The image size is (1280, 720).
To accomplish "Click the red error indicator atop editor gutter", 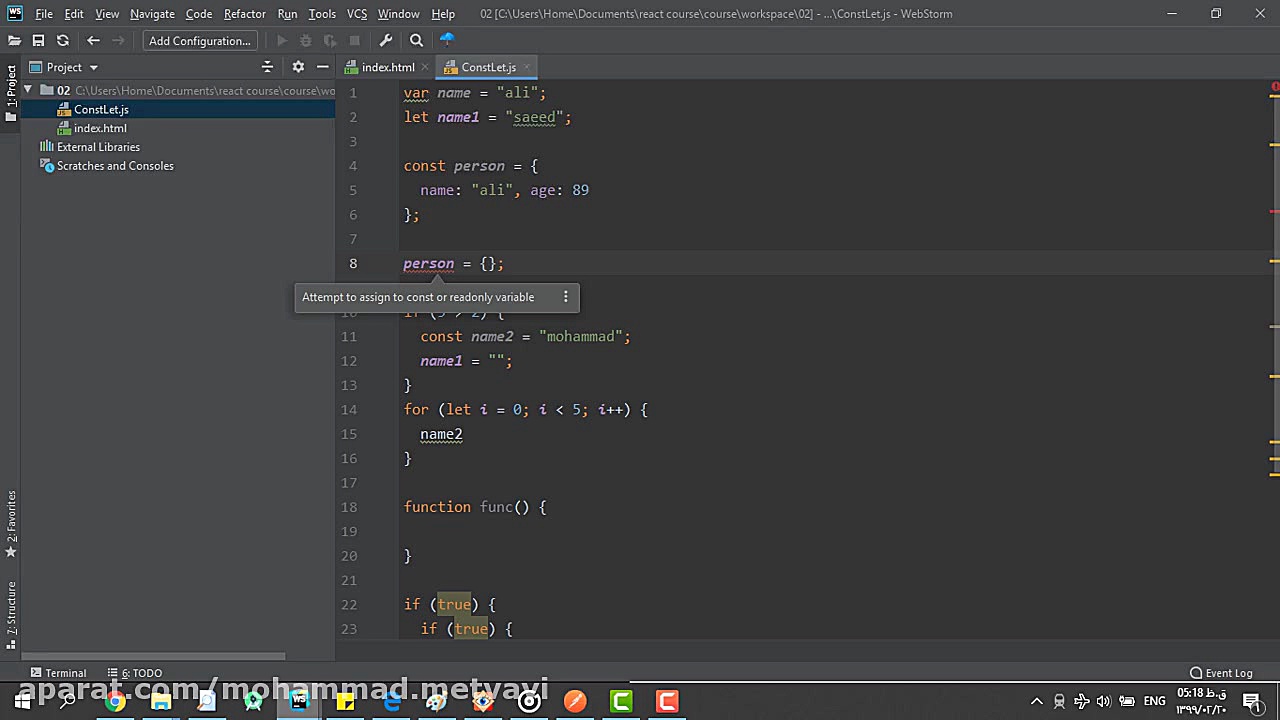I will click(x=1275, y=87).
